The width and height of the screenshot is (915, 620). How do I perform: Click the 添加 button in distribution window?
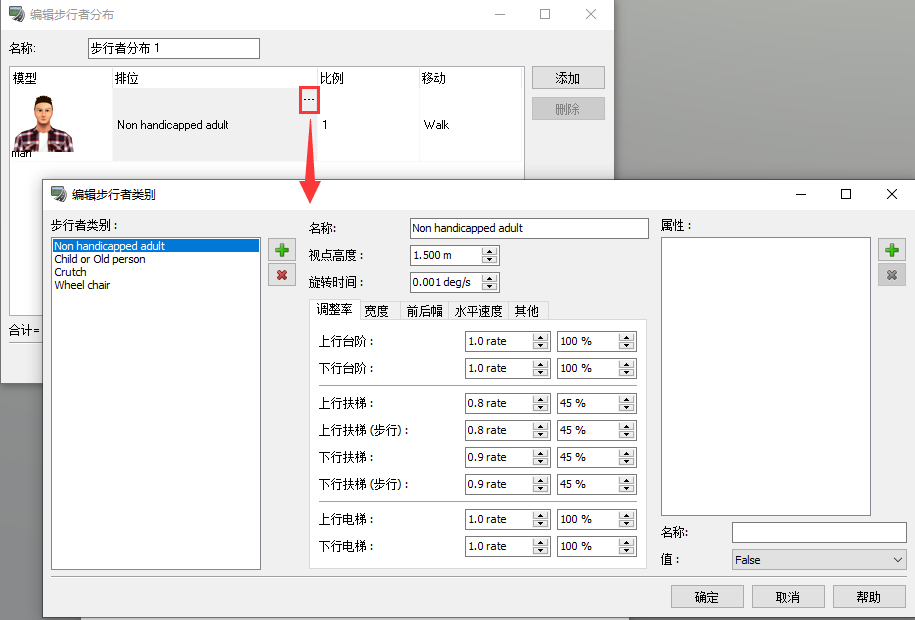pos(568,78)
